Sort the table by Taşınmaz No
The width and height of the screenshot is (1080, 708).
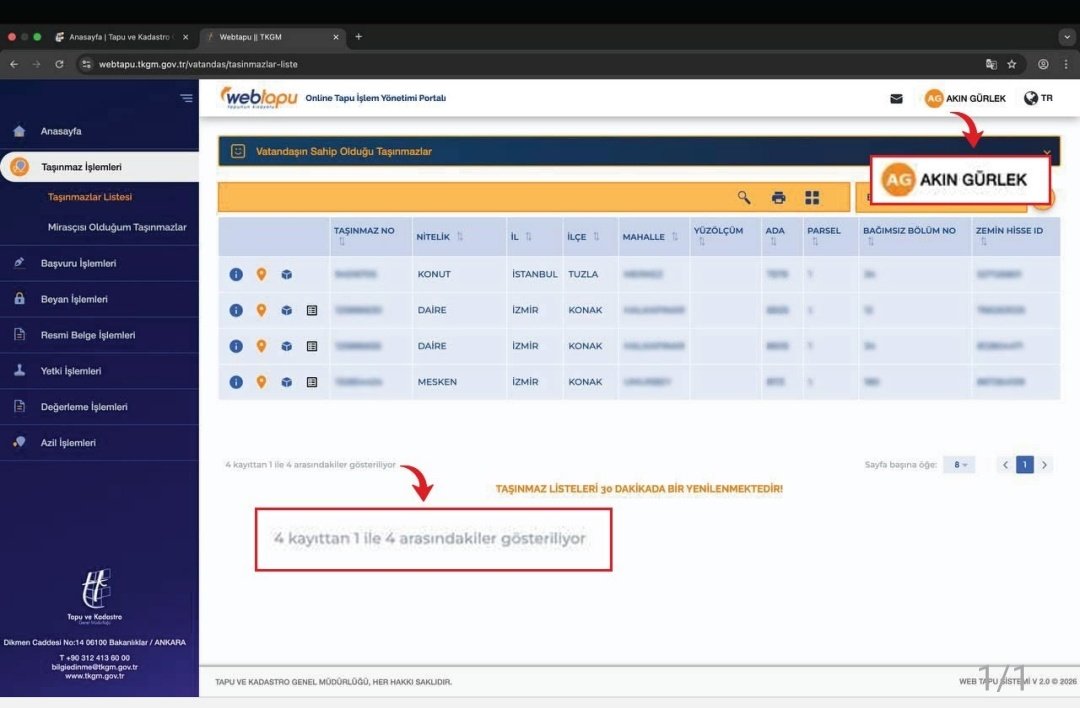(342, 242)
